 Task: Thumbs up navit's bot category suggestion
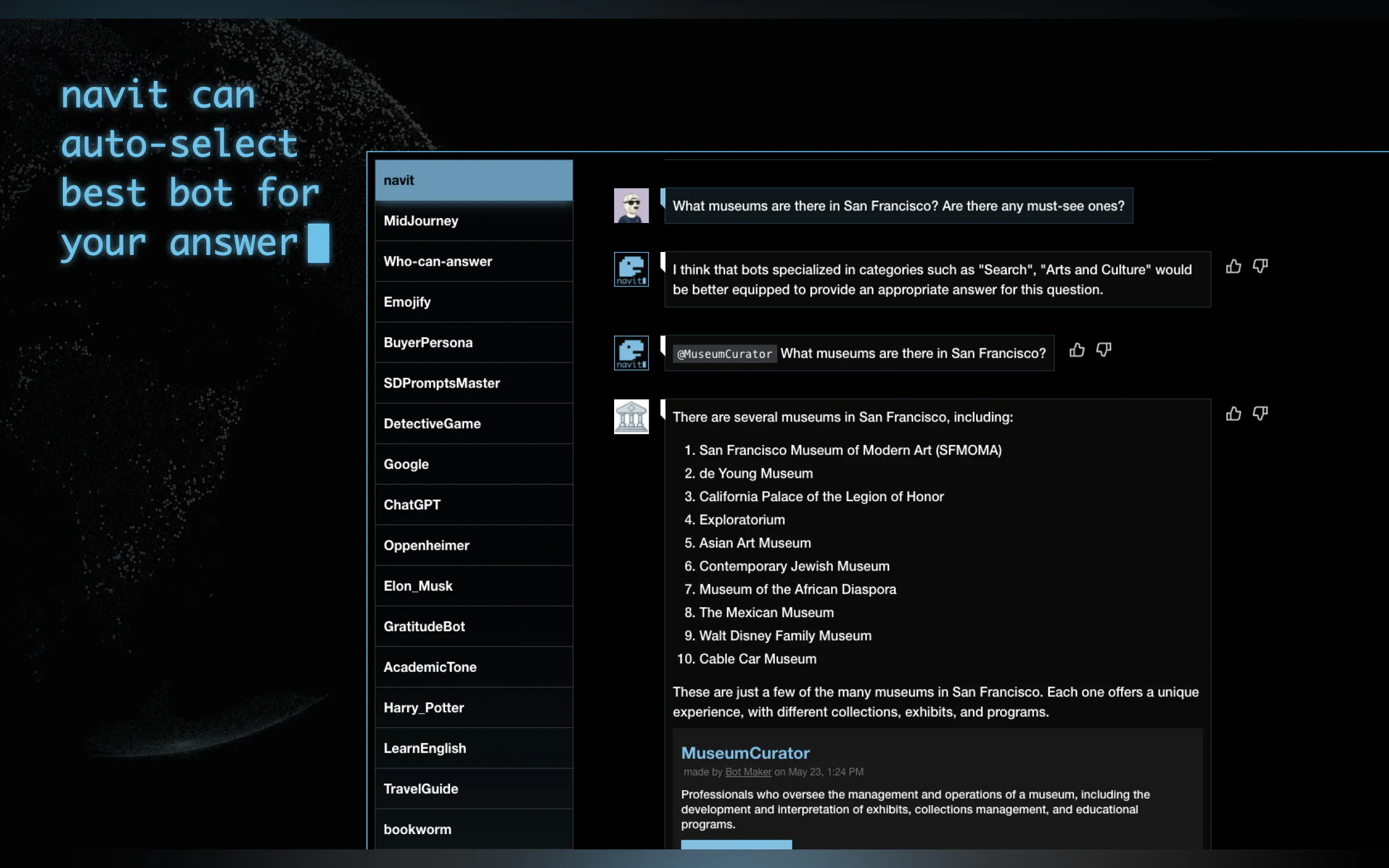(1233, 266)
